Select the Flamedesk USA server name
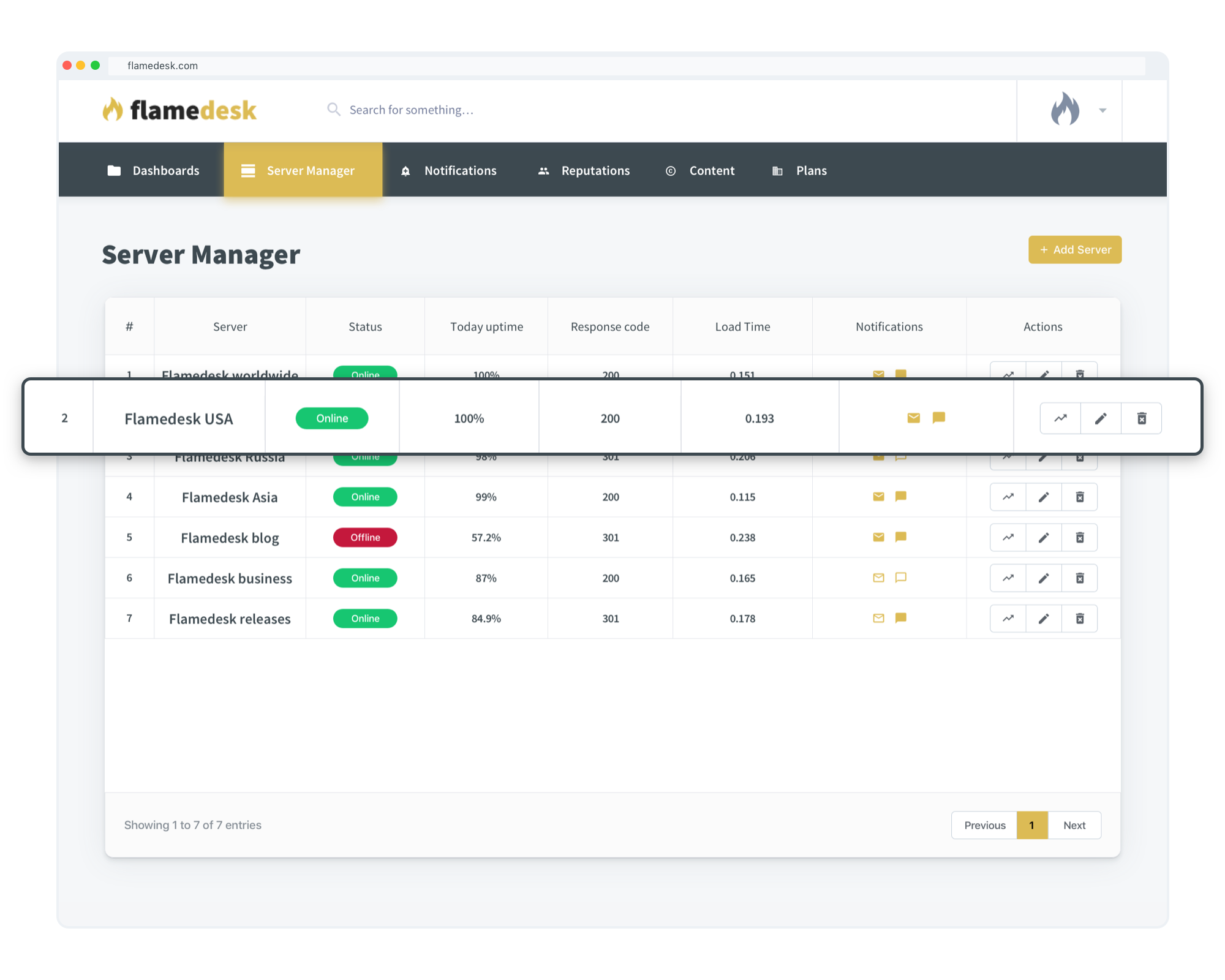The image size is (1225, 980). click(x=179, y=419)
